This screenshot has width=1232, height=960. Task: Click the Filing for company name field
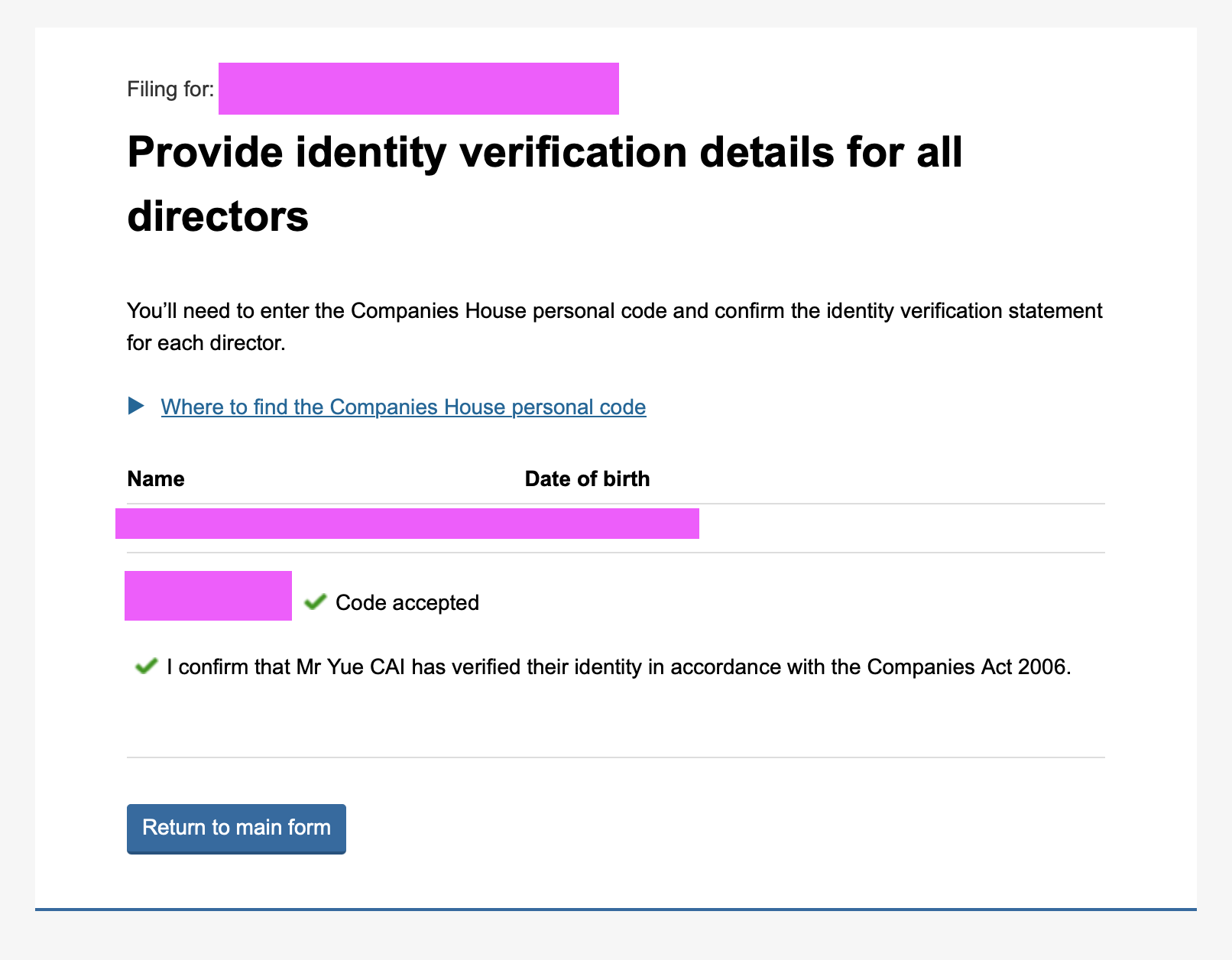click(x=419, y=89)
